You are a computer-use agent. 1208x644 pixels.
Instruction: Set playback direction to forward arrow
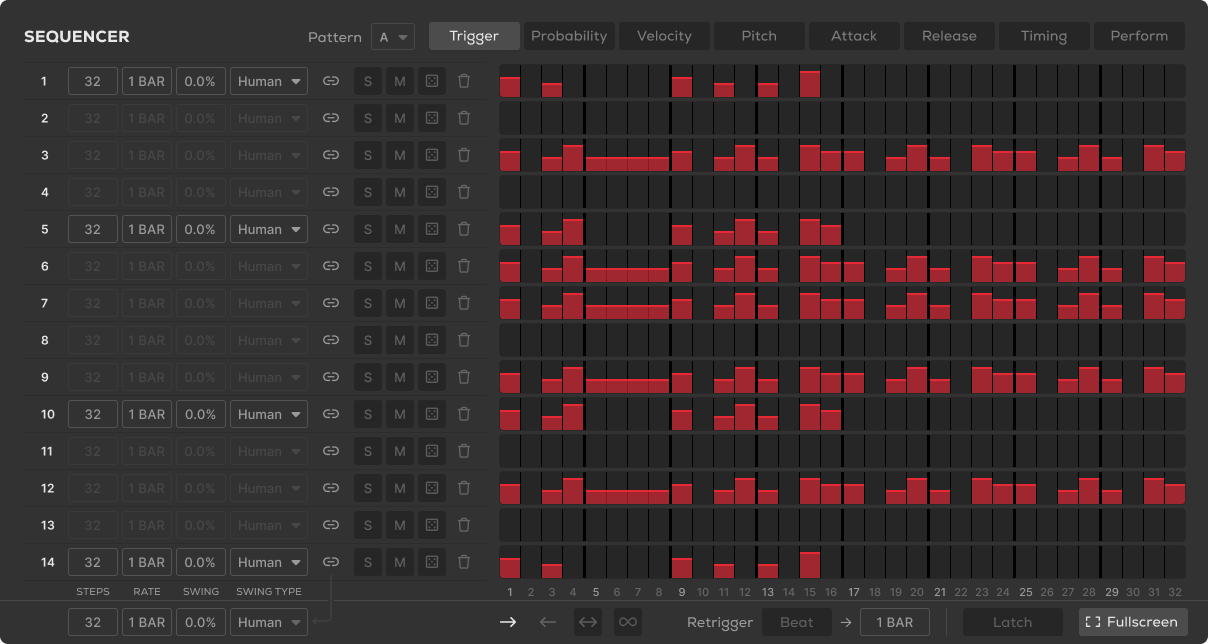click(x=508, y=622)
